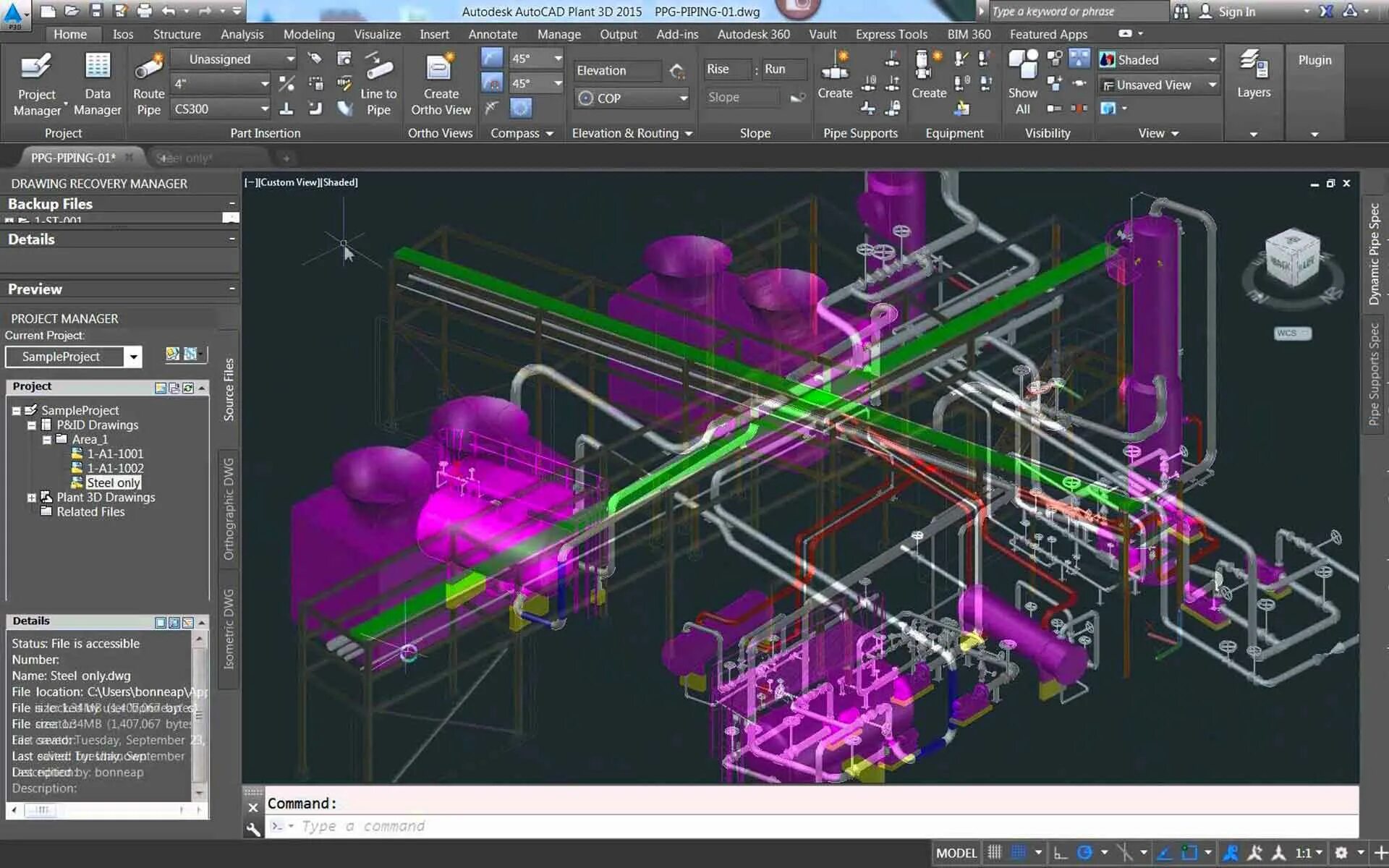Viewport: 1389px width, 868px height.
Task: Toggle ortho mode in status bar
Action: point(1061,853)
